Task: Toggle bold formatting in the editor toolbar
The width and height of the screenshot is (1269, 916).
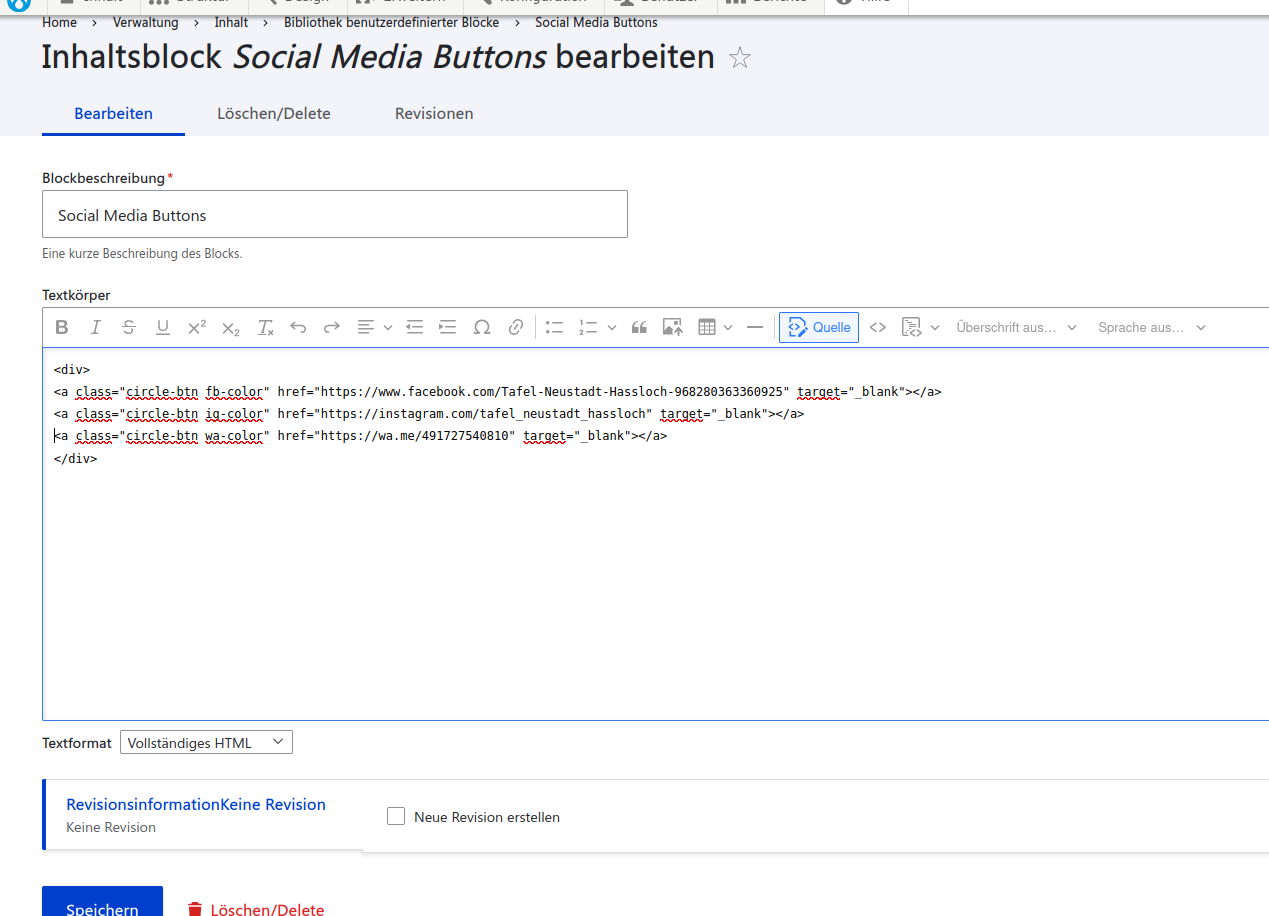Action: coord(62,327)
